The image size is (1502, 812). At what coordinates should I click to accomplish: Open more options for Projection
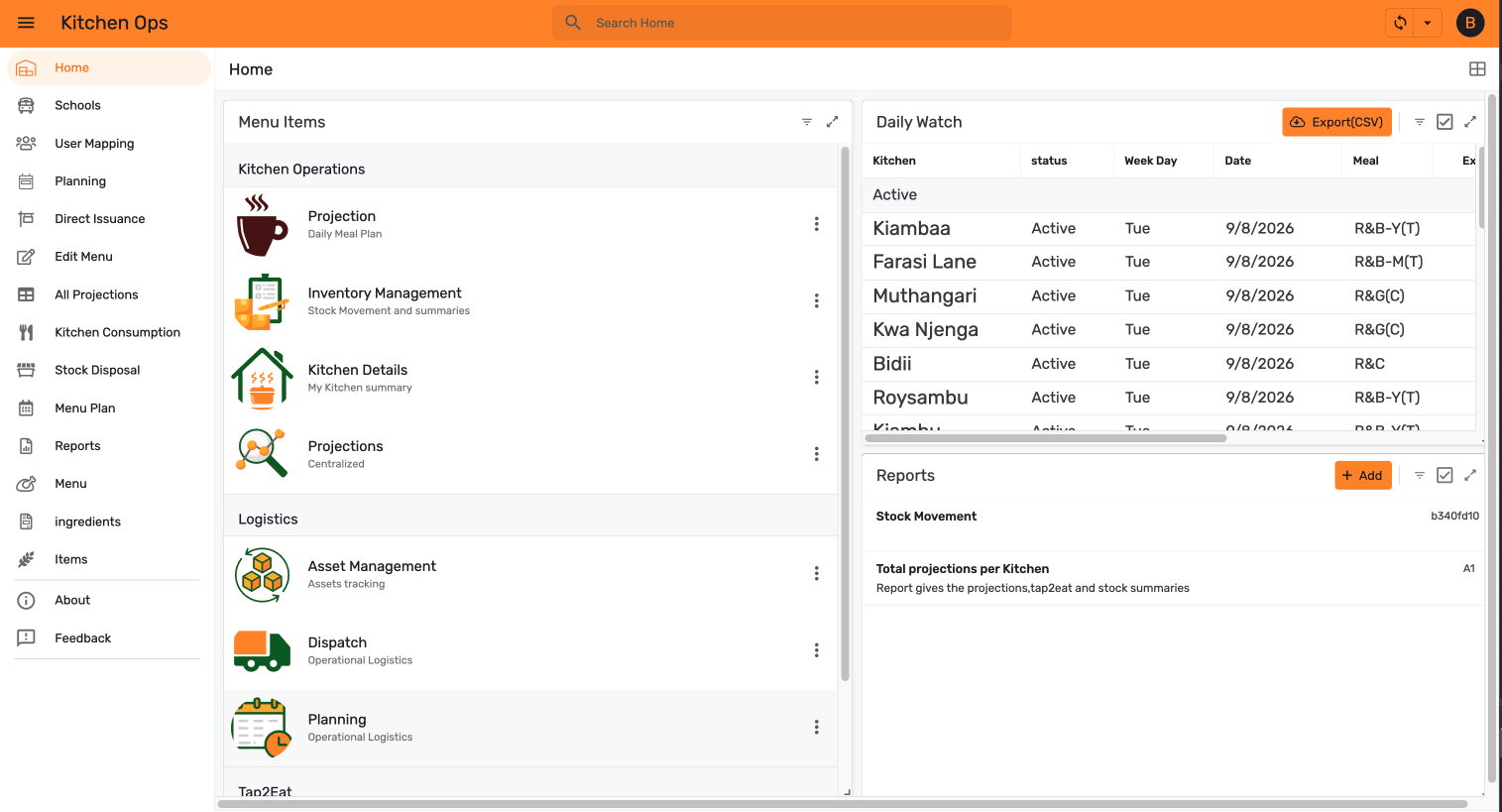click(x=816, y=224)
